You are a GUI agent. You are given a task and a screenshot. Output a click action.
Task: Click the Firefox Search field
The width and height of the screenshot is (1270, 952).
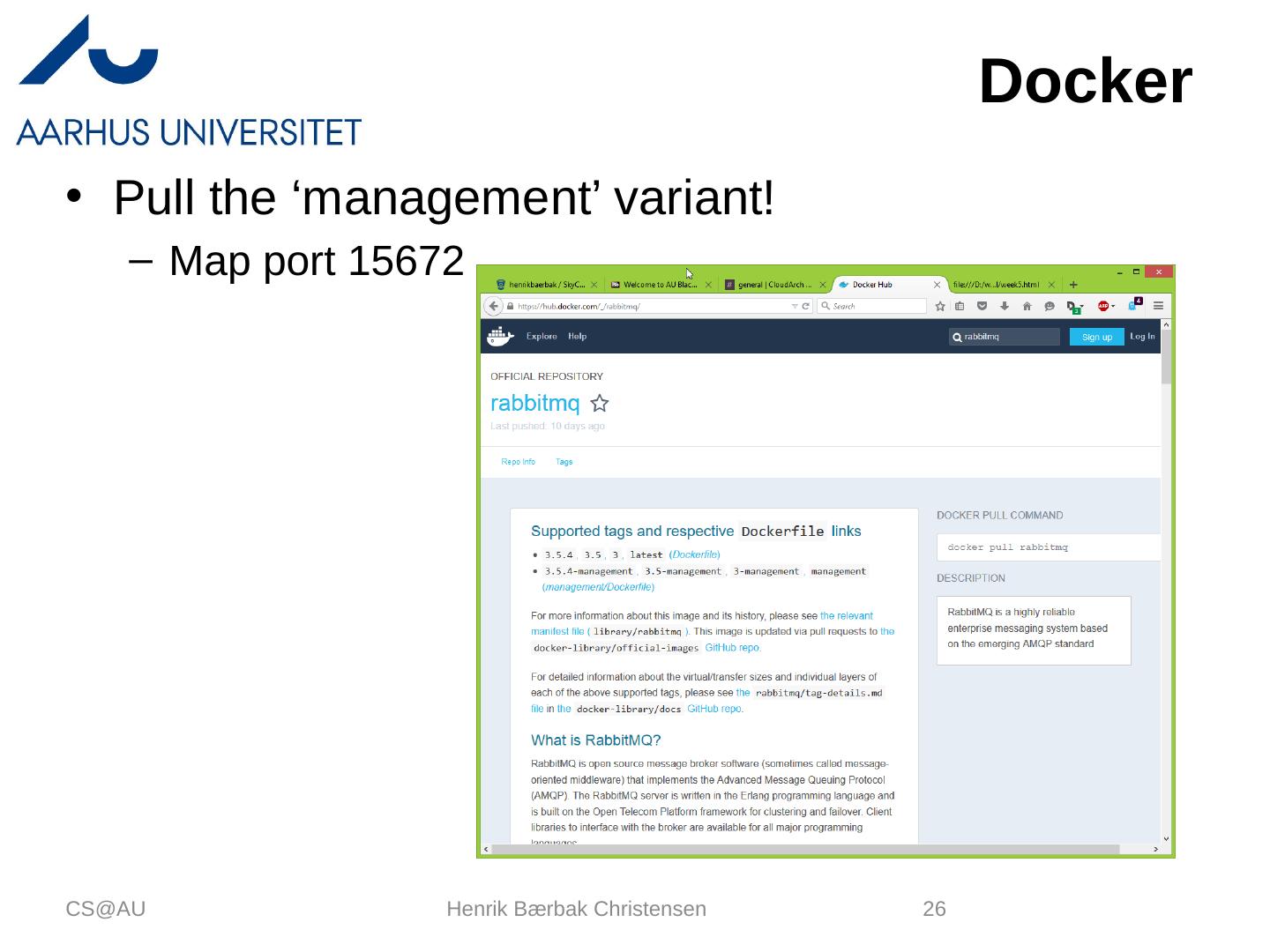871,306
